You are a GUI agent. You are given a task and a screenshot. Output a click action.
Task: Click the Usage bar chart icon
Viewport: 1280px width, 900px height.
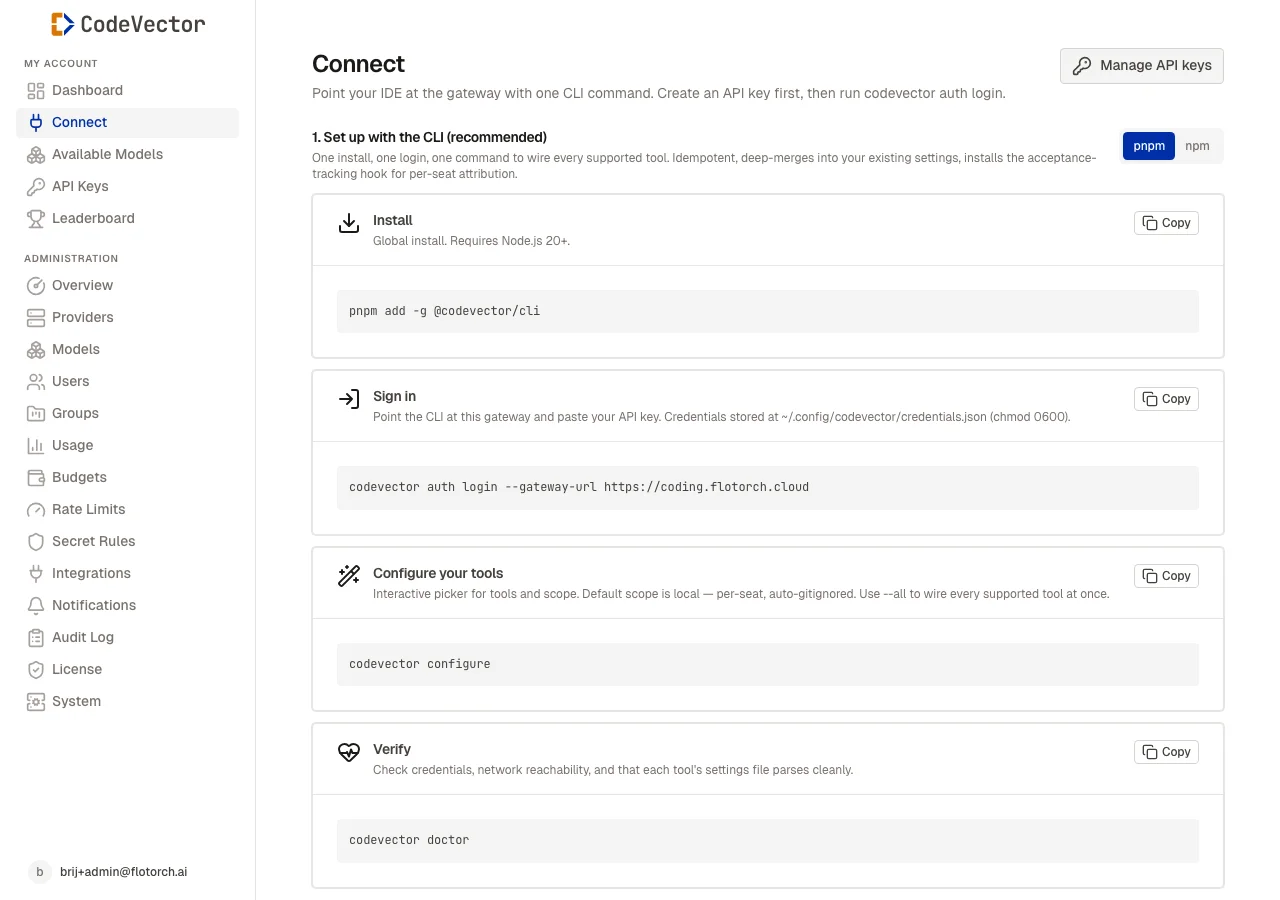(36, 446)
